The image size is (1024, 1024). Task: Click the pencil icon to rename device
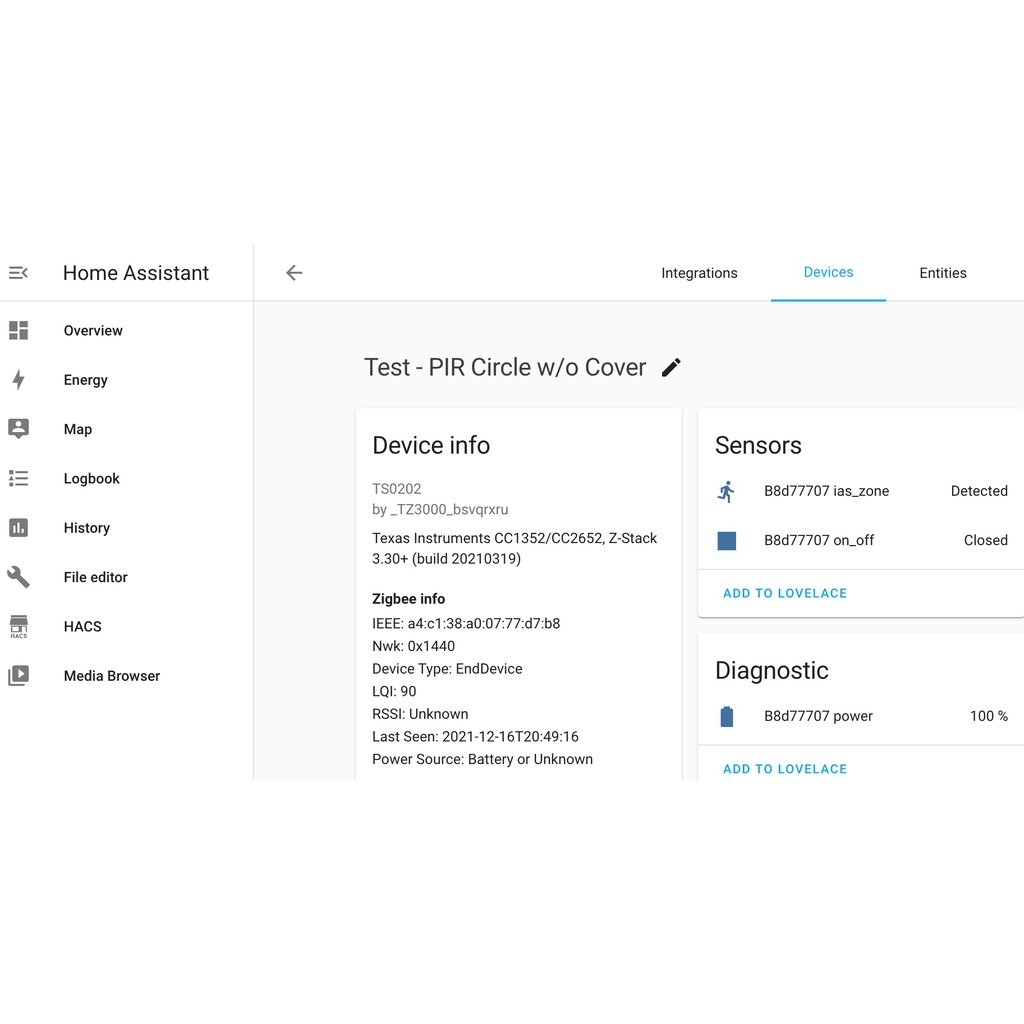[672, 368]
